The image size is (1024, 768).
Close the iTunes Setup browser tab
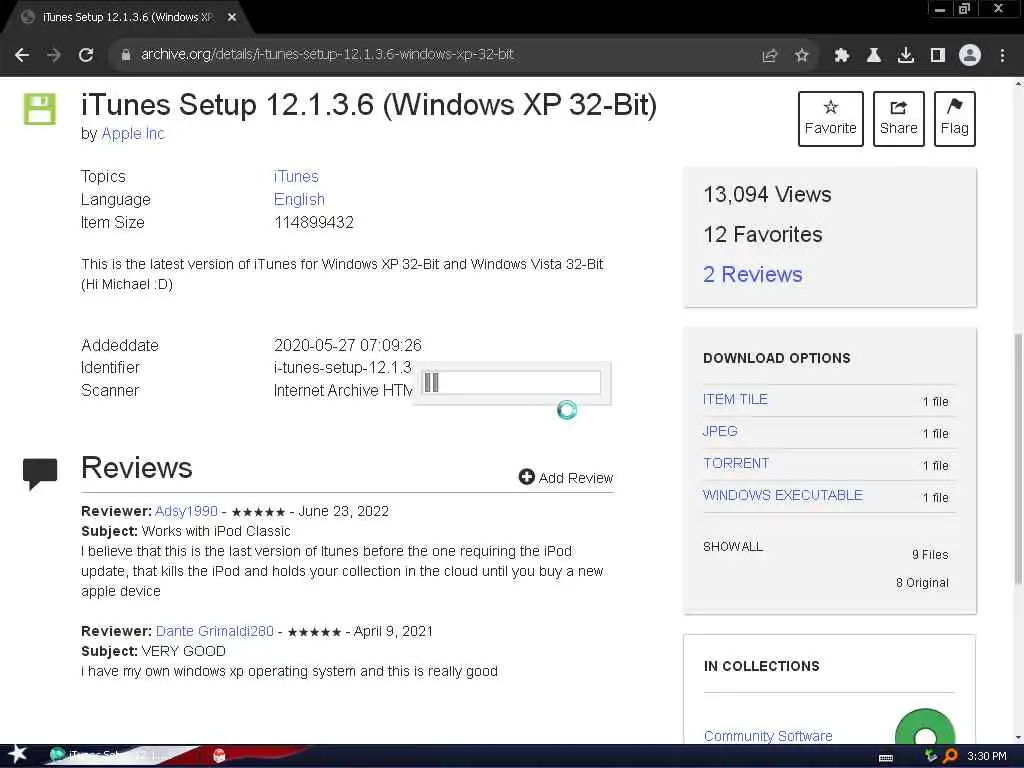click(x=232, y=18)
